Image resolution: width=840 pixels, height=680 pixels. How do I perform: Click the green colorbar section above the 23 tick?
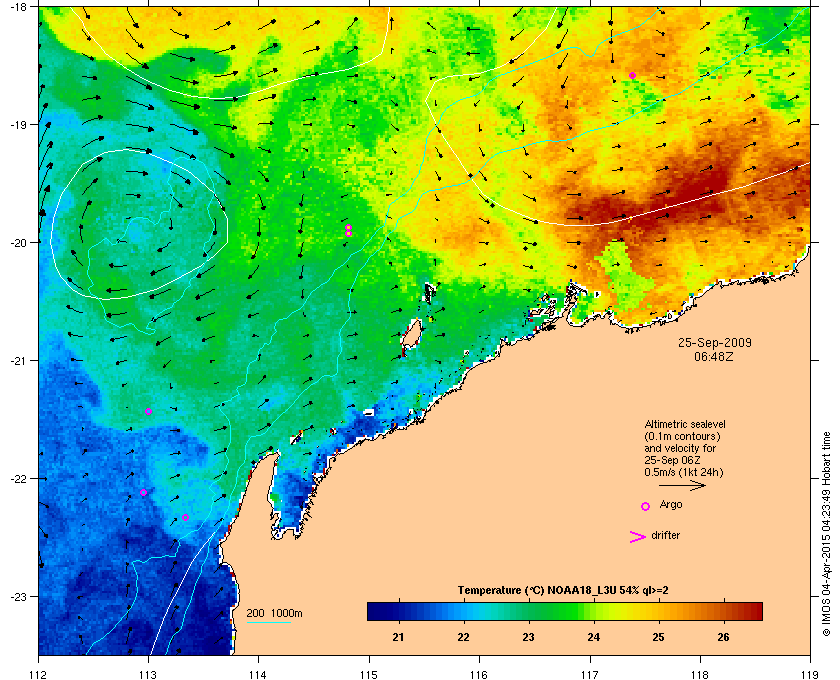(x=529, y=611)
